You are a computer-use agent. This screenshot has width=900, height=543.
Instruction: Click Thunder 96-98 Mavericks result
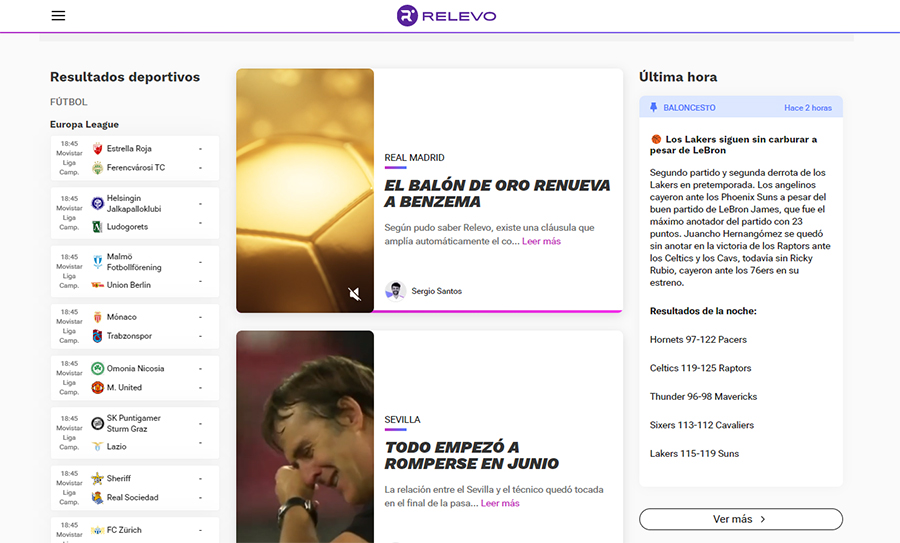click(703, 396)
